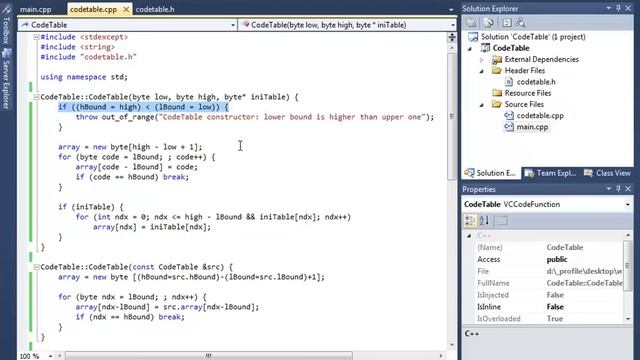
Task: Open the Toolbox side tab
Action: [6, 25]
